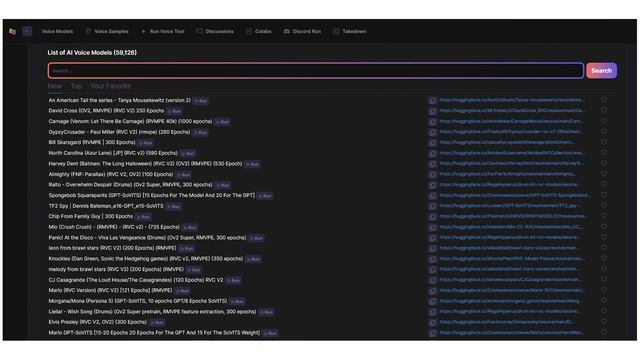The height and width of the screenshot is (360, 640).
Task: Open the GypsyCrusader huggingface URL
Action: [x=511, y=132]
